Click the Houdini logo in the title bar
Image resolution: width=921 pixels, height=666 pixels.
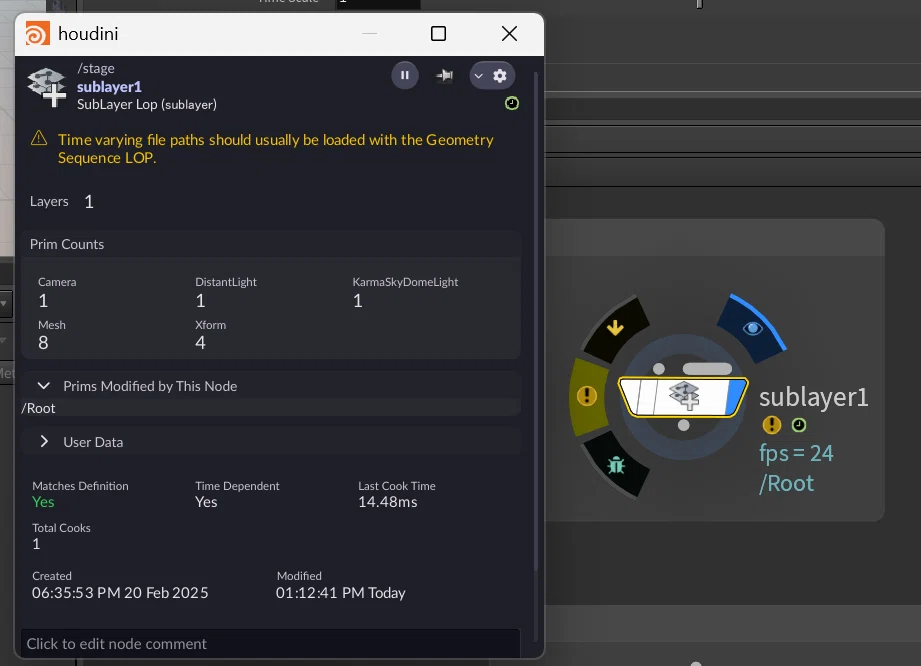pos(37,33)
